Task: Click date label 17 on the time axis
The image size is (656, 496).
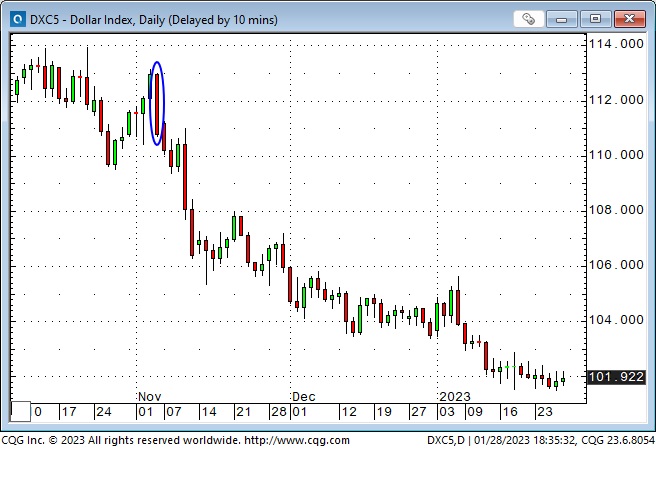Action: coord(69,412)
